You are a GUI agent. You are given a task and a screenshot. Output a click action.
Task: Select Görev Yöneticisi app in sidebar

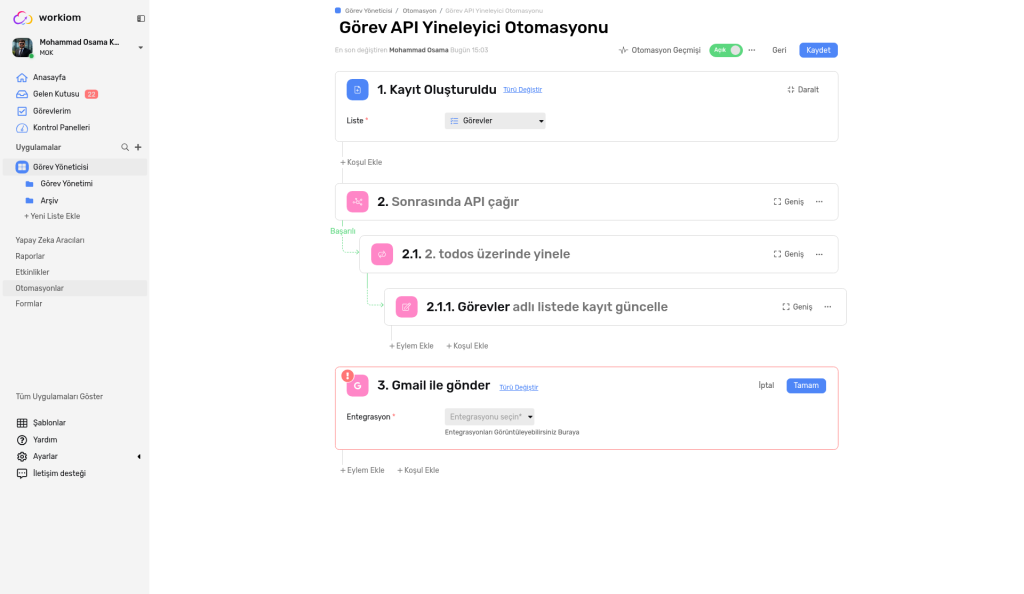pyautogui.click(x=75, y=167)
